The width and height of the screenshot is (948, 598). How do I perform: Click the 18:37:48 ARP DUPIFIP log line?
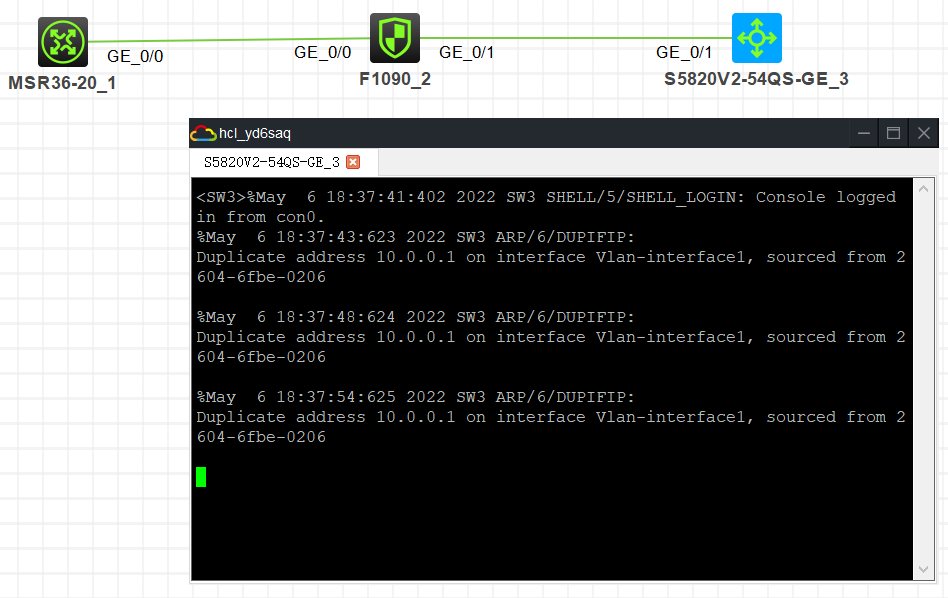point(416,317)
